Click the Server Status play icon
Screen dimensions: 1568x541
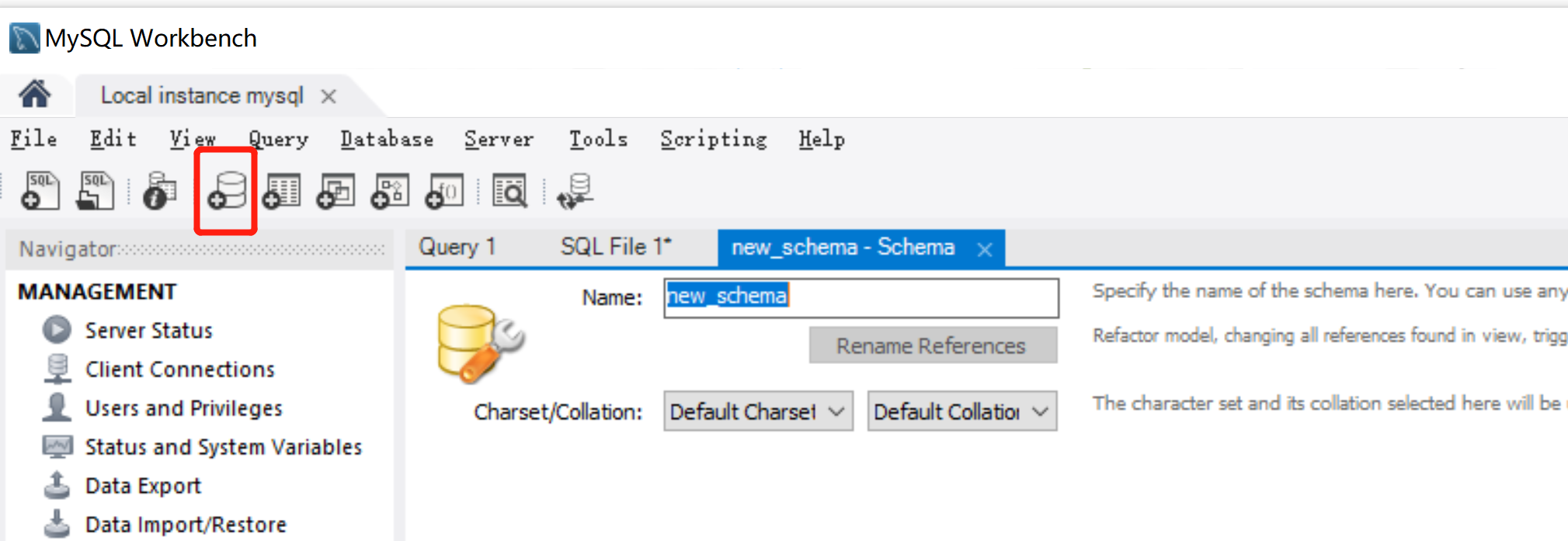pyautogui.click(x=57, y=330)
